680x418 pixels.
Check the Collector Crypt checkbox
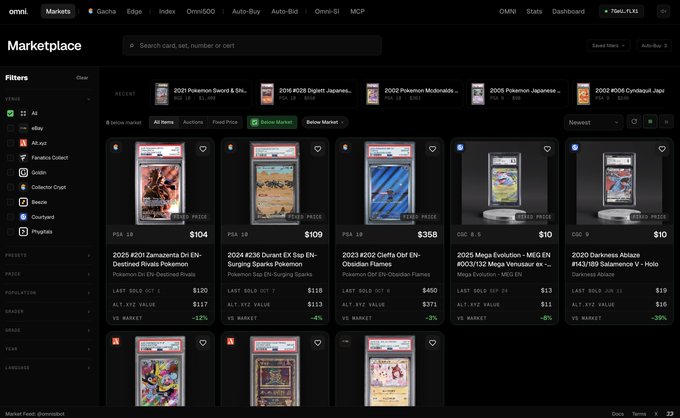click(x=10, y=187)
